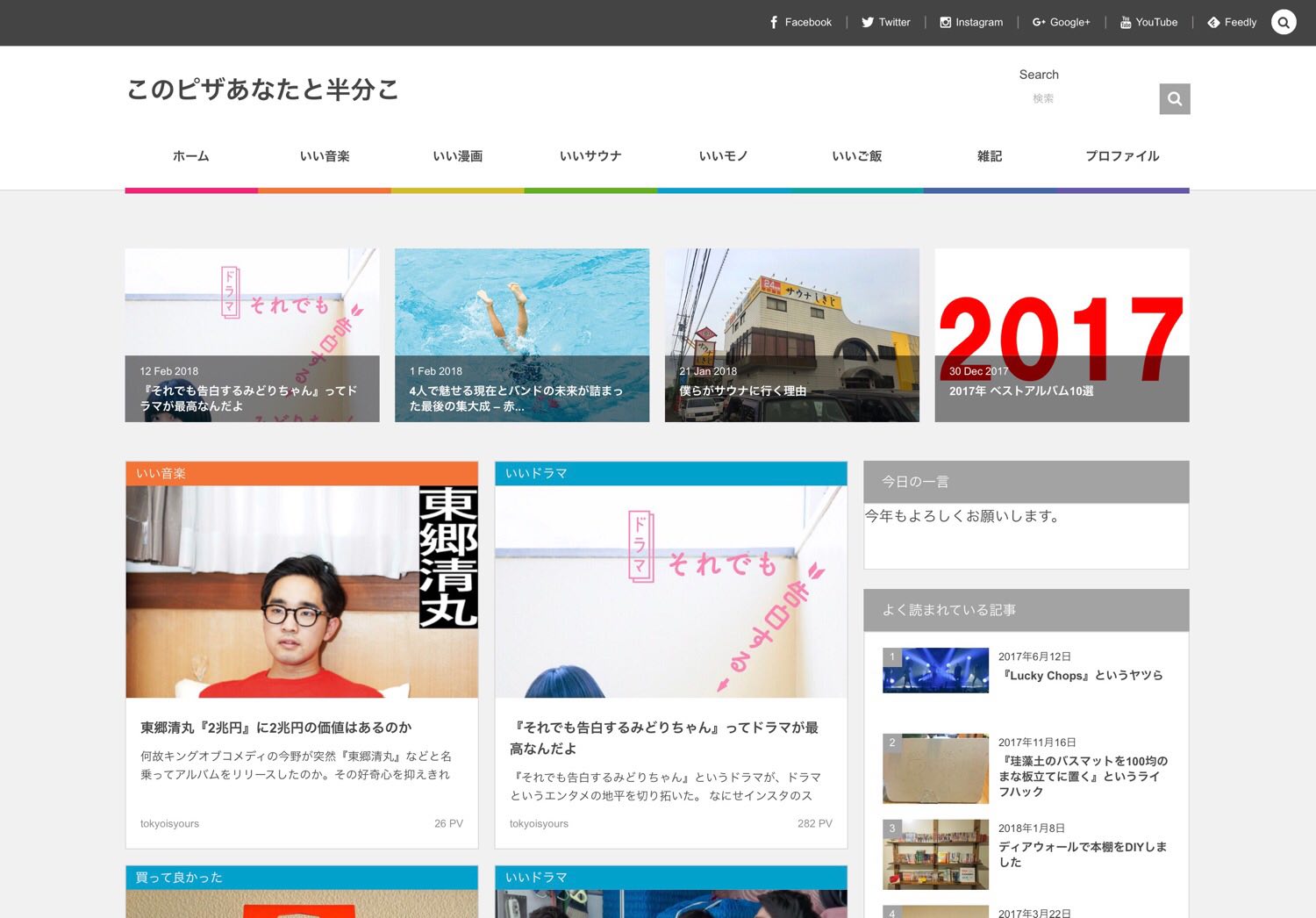Click the blue いいドラマ category label

(536, 474)
